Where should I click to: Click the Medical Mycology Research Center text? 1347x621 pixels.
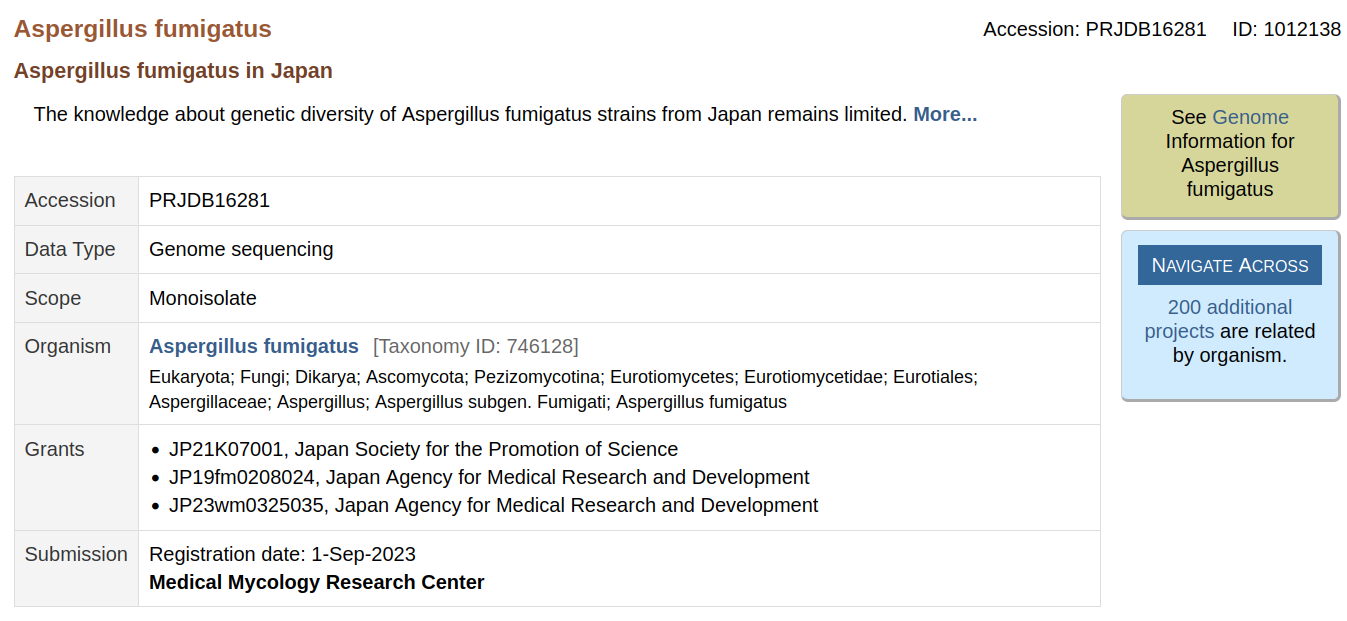click(316, 583)
